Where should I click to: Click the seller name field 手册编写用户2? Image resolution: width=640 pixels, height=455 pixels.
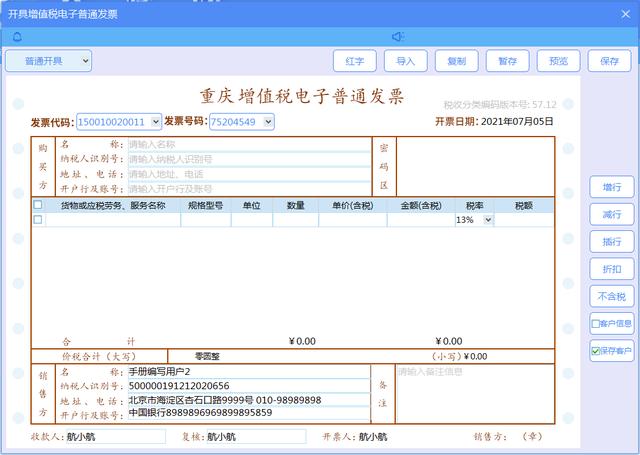click(249, 372)
